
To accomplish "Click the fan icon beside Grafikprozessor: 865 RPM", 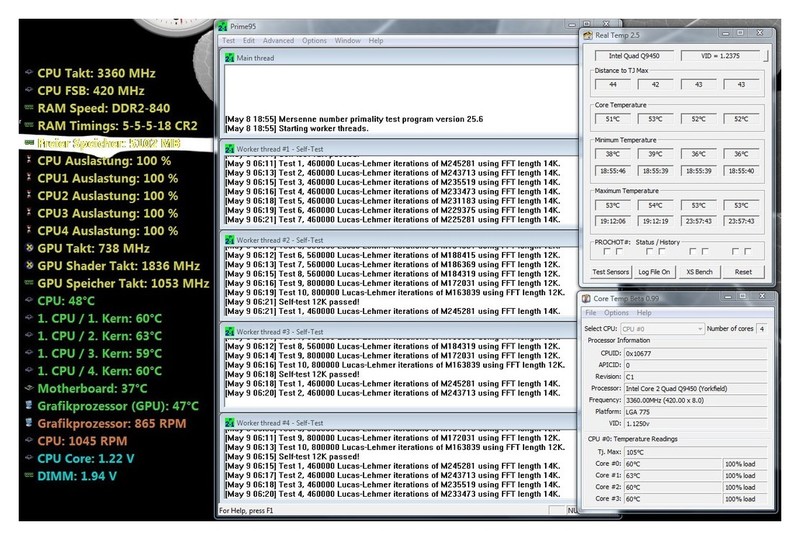I will click(29, 423).
